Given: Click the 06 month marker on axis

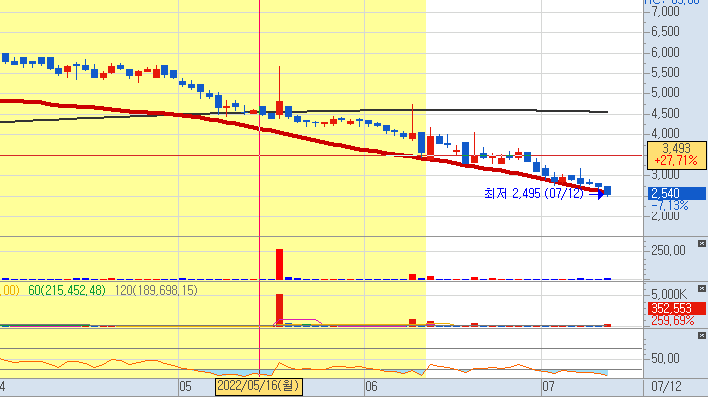Looking at the screenshot, I should click(x=371, y=387).
